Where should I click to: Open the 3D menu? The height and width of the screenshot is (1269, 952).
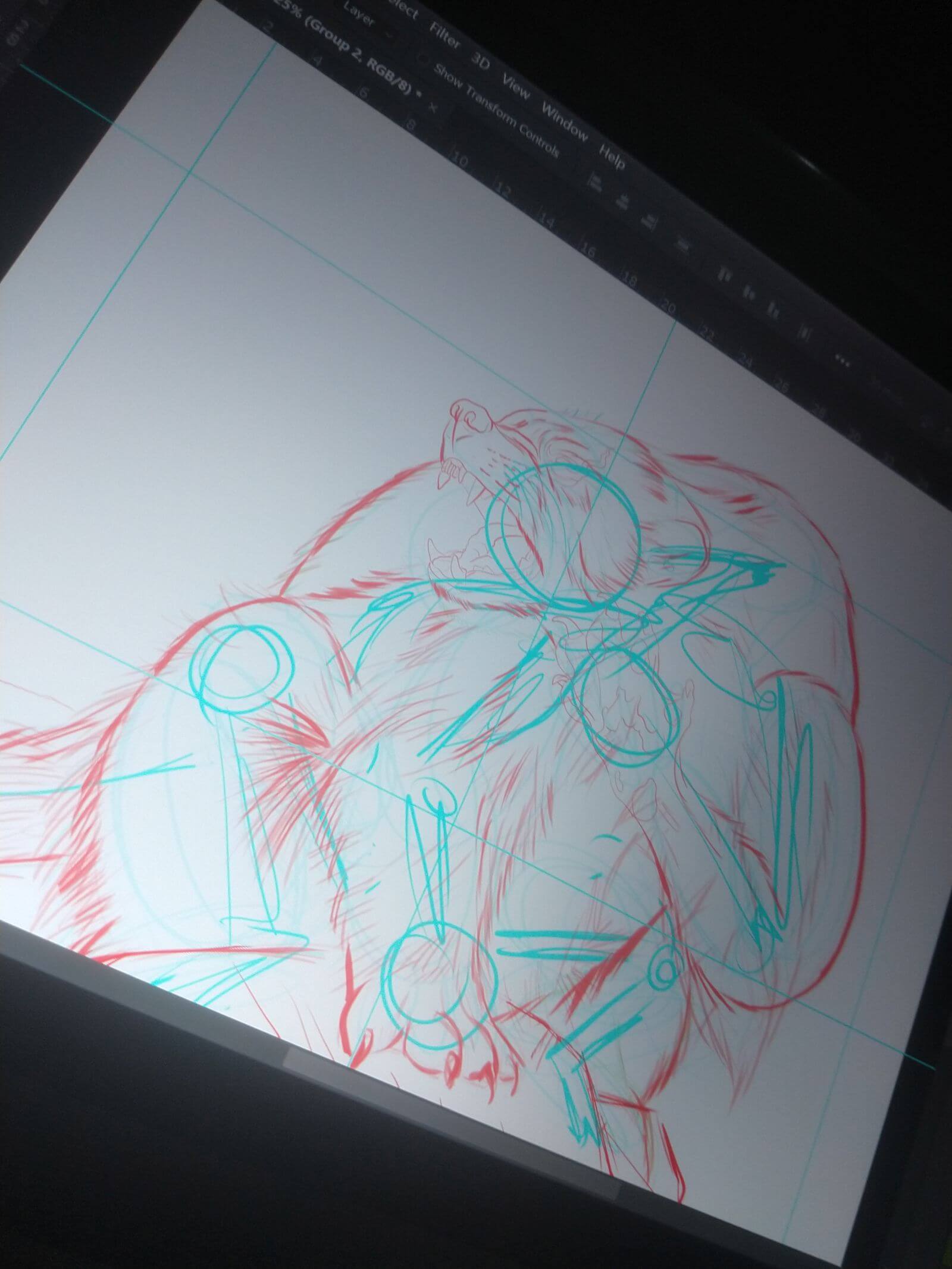coord(480,62)
